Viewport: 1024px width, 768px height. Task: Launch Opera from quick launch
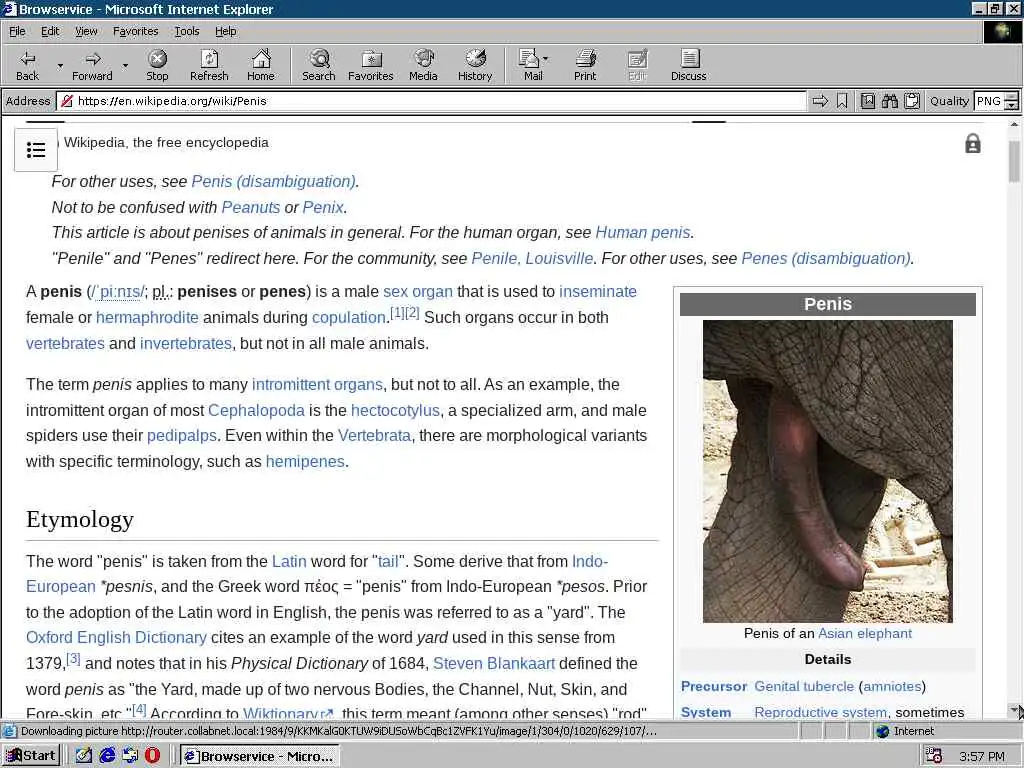(152, 756)
